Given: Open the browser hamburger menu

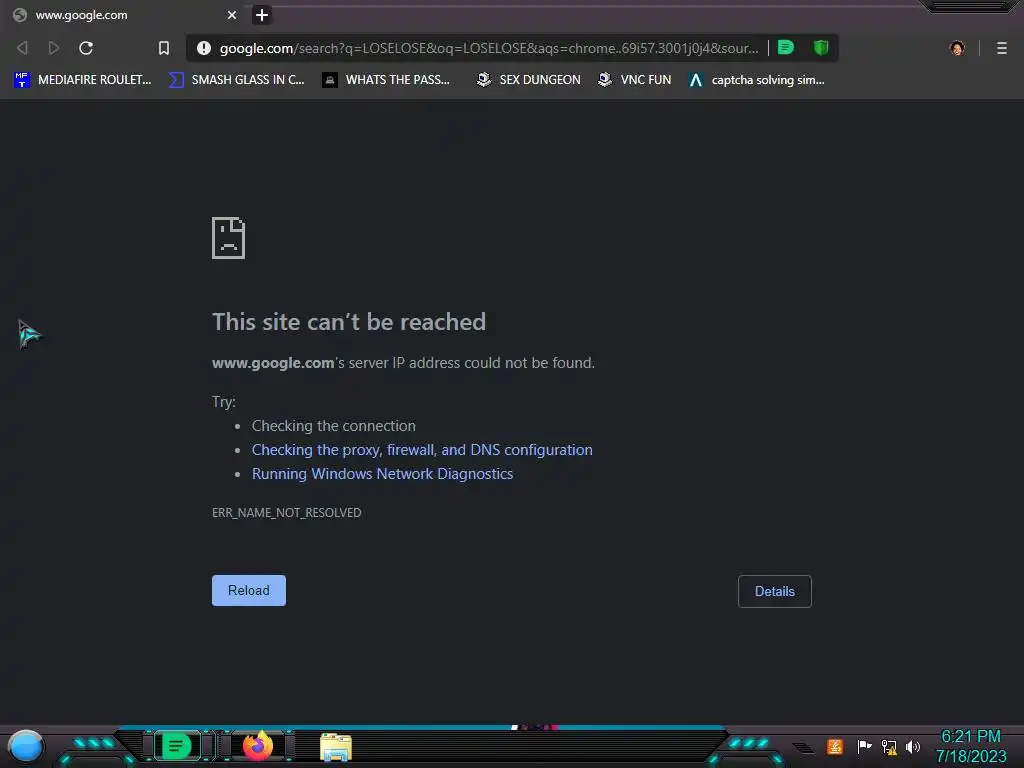Looking at the screenshot, I should pyautogui.click(x=1002, y=48).
